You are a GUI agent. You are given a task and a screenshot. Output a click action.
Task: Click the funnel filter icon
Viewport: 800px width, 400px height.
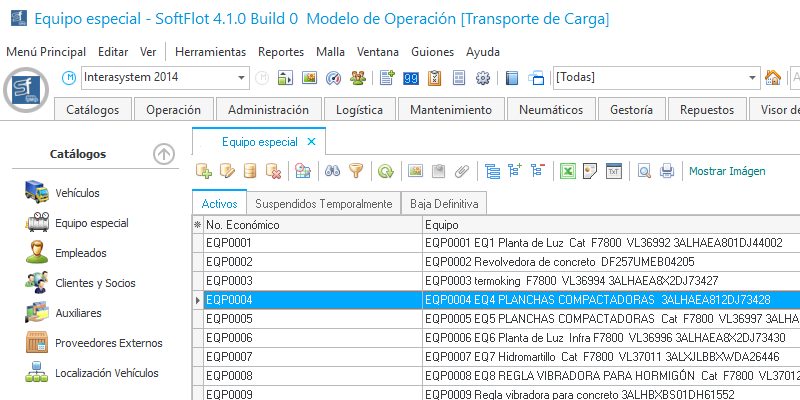point(356,171)
